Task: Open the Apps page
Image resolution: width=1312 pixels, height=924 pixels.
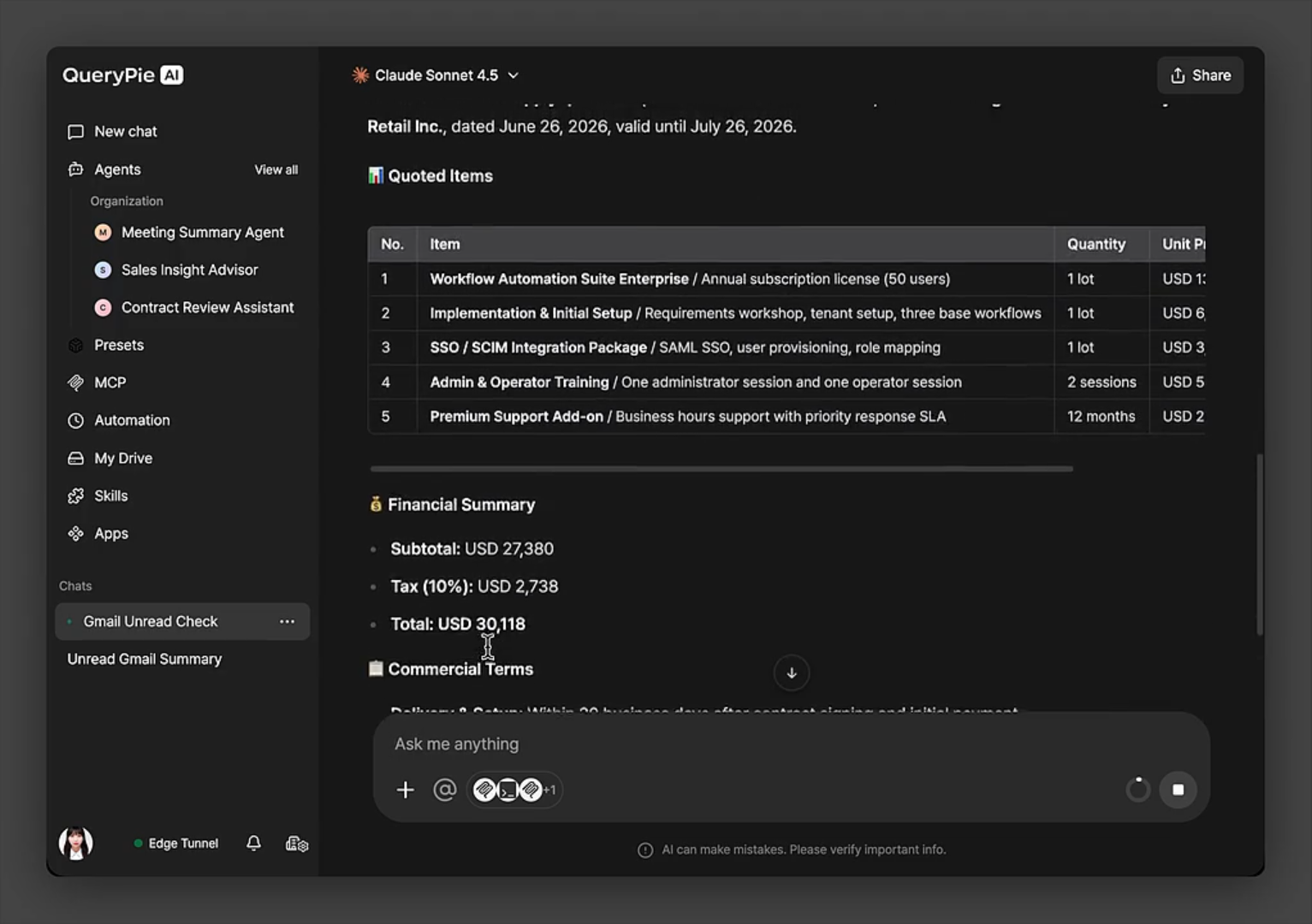Action: [98, 533]
